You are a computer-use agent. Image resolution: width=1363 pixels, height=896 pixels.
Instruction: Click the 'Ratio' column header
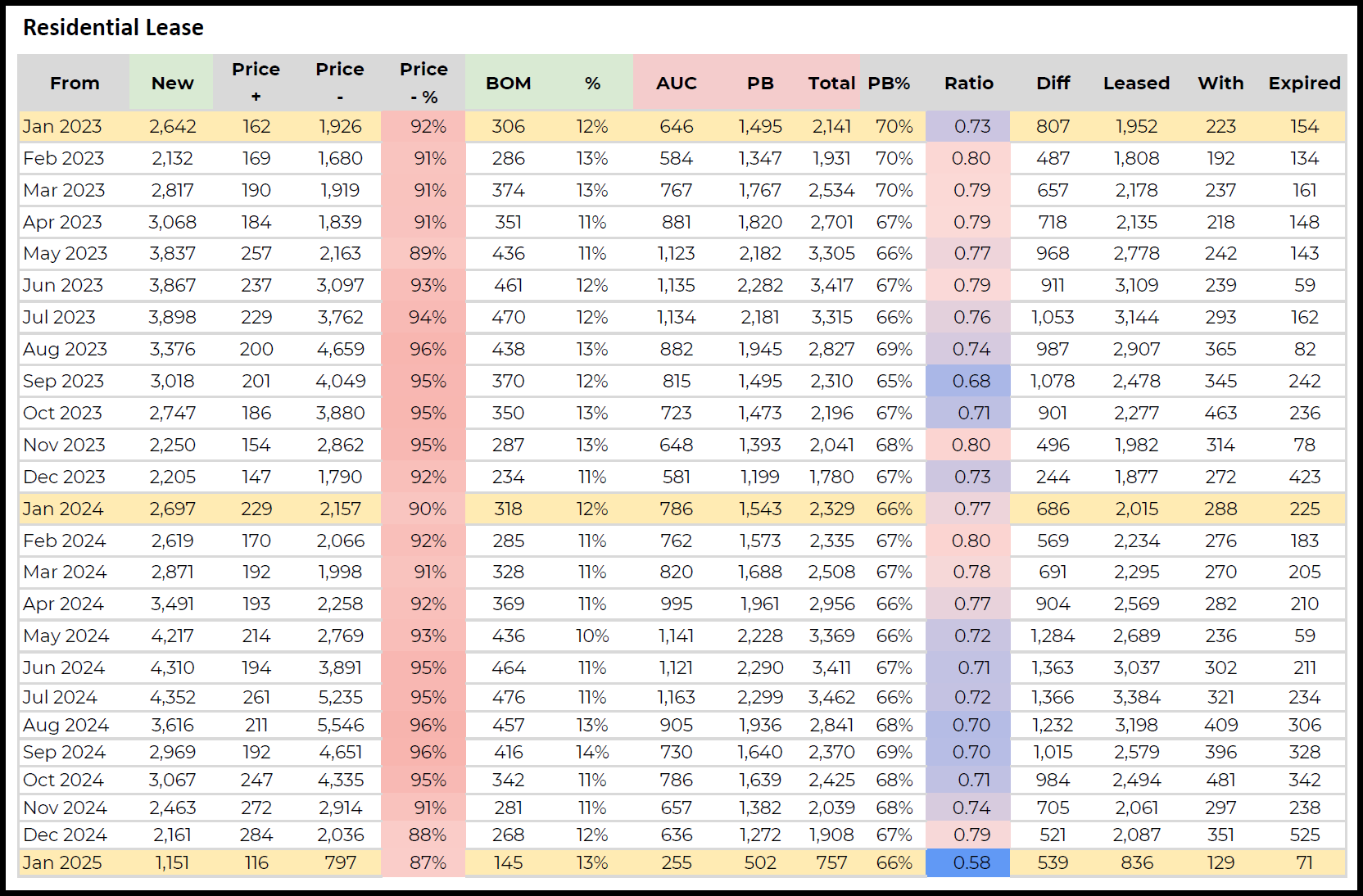(968, 84)
